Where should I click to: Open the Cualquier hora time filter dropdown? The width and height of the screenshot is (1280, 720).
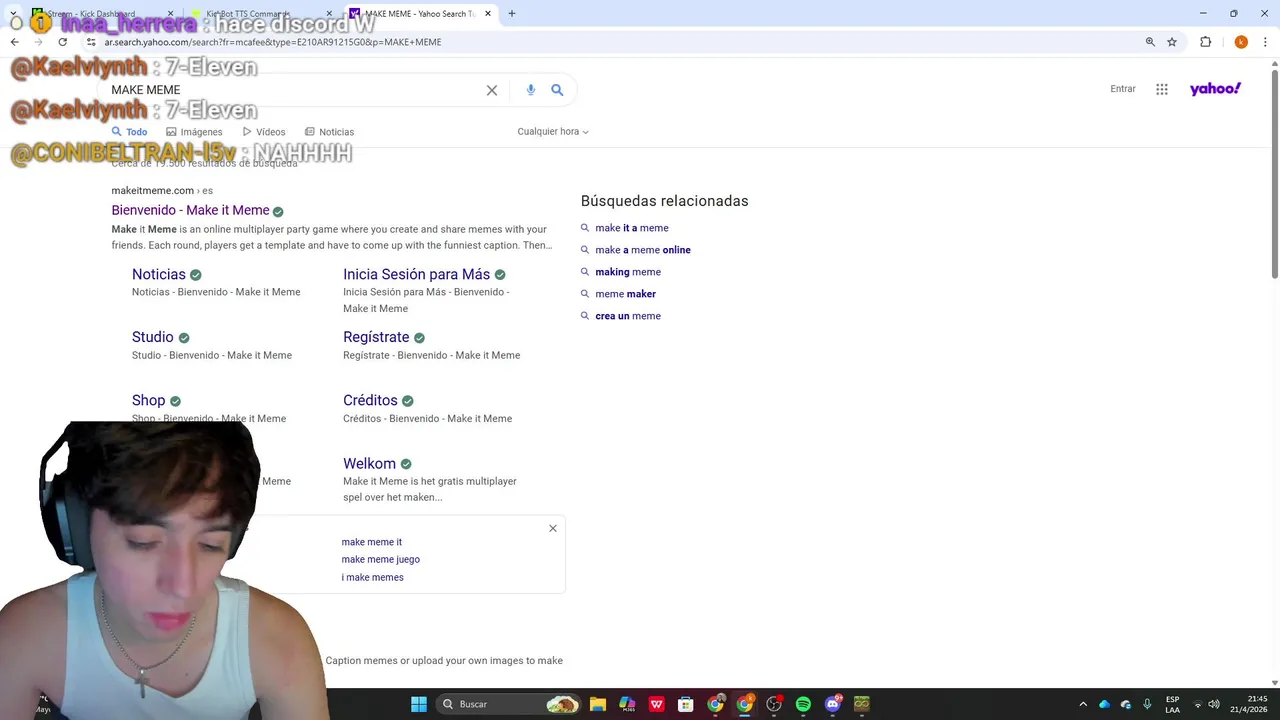553,132
